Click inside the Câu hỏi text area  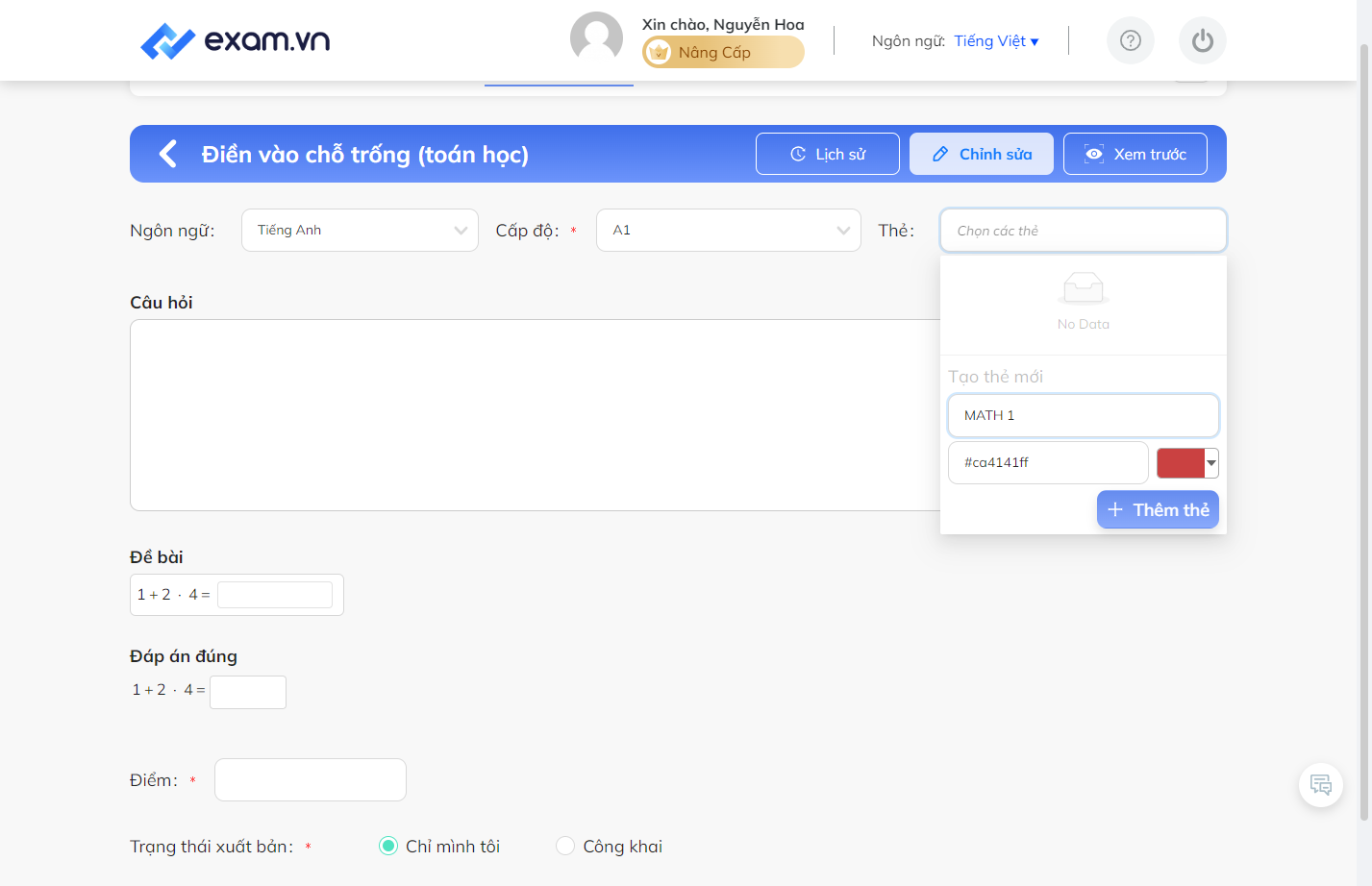(x=535, y=415)
